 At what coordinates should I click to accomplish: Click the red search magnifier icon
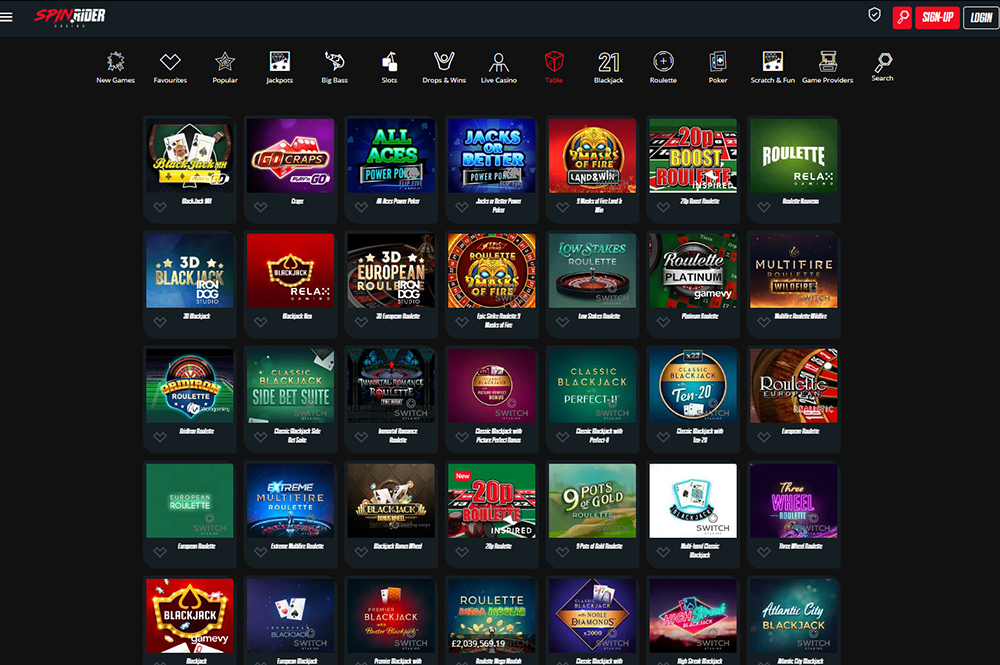pos(902,17)
